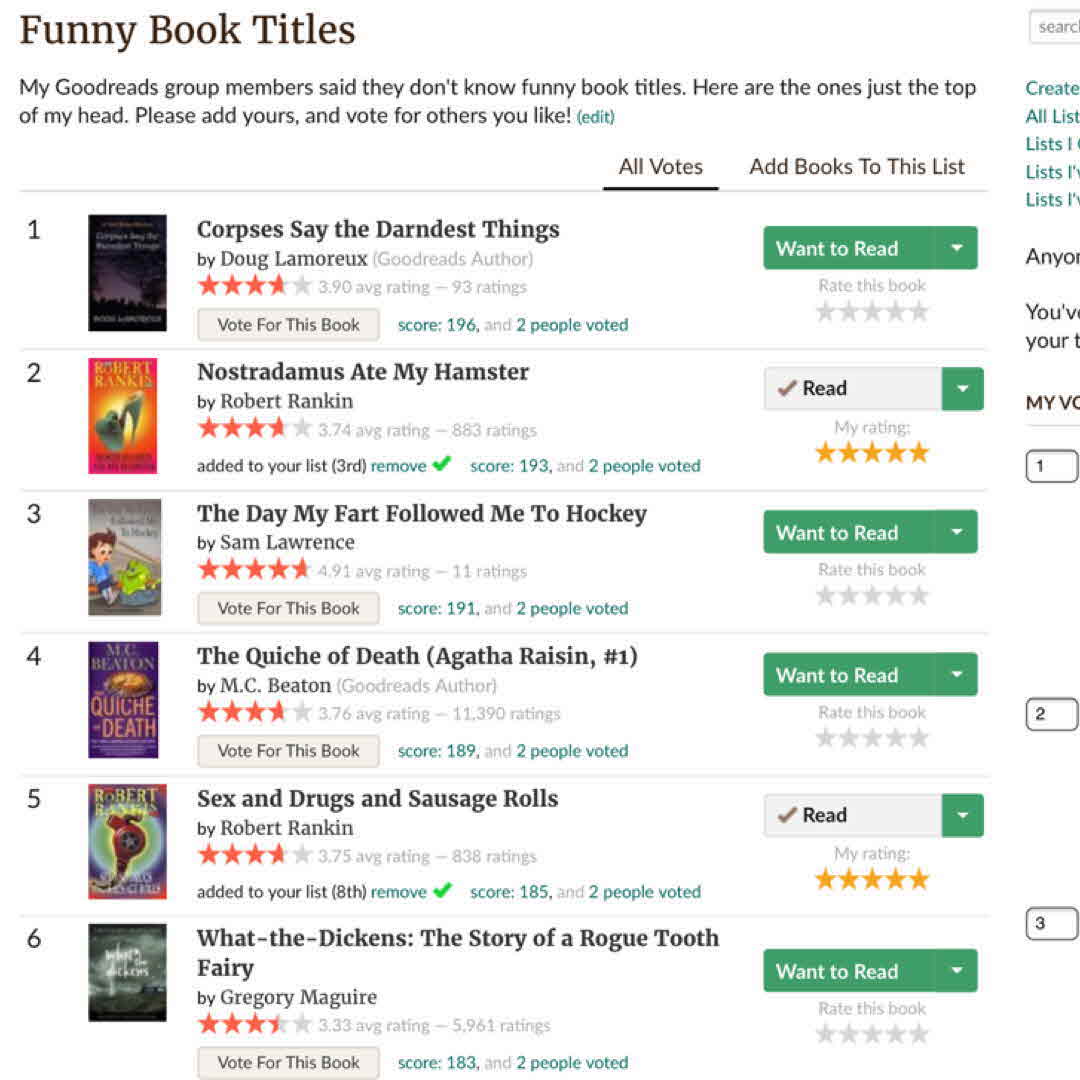Click the edit link after the list description
This screenshot has height=1080, width=1080.
[596, 117]
